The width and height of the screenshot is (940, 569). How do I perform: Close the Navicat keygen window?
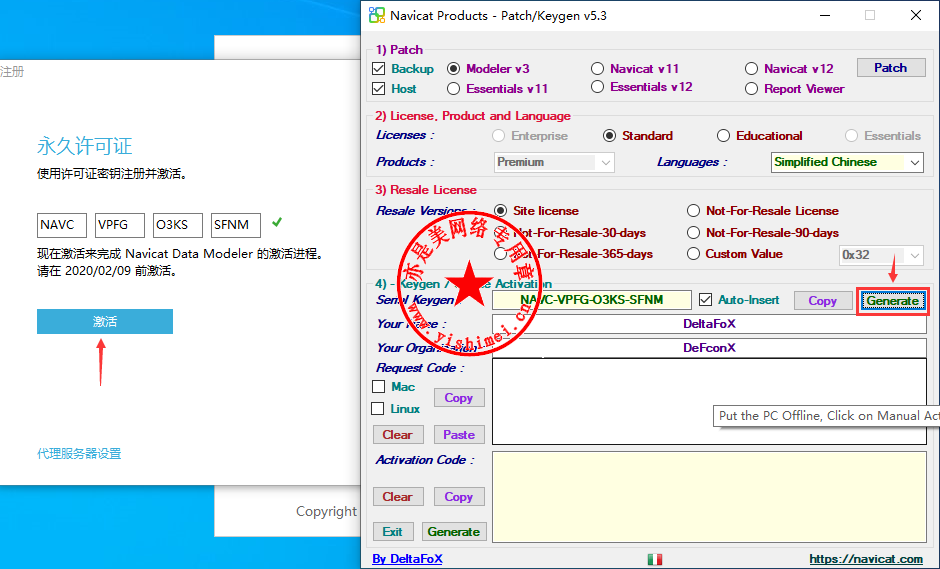[x=915, y=16]
